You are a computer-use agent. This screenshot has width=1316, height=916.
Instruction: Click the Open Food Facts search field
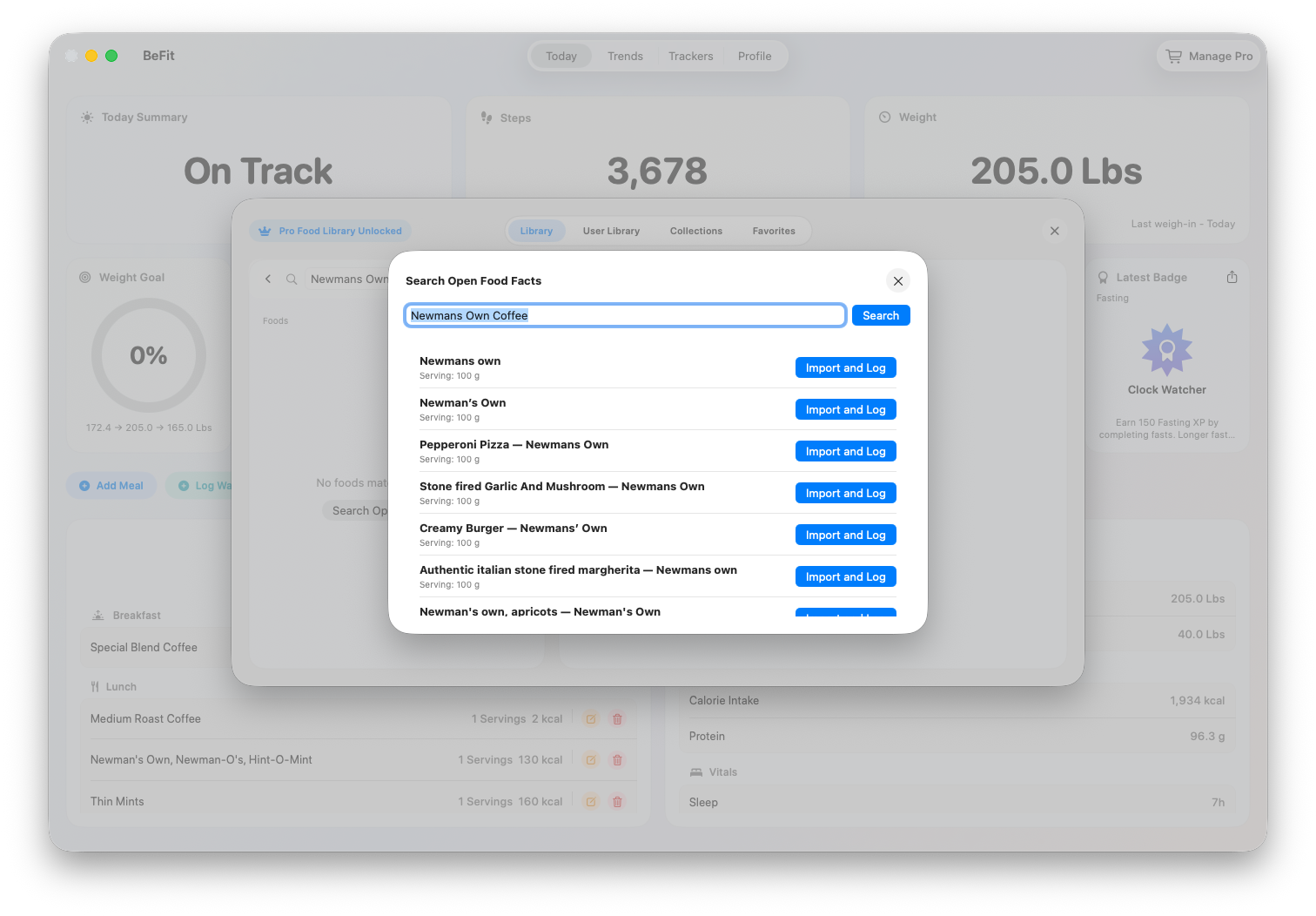coord(625,315)
